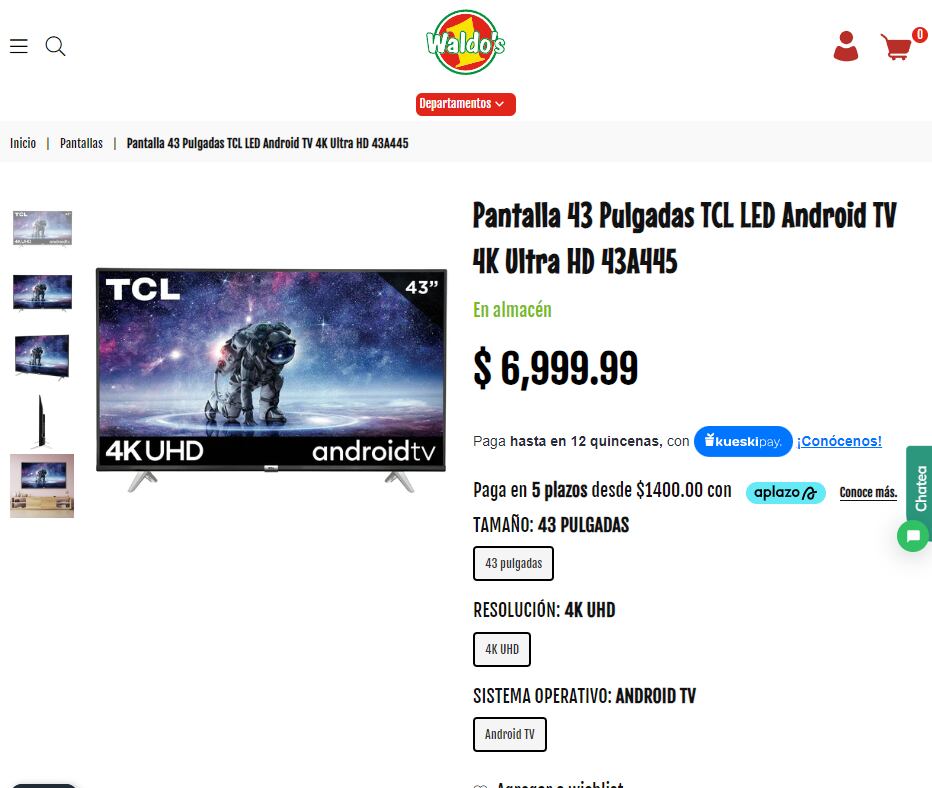Viewport: 932px width, 788px height.
Task: Expand the Departamentos dropdown
Action: (465, 104)
